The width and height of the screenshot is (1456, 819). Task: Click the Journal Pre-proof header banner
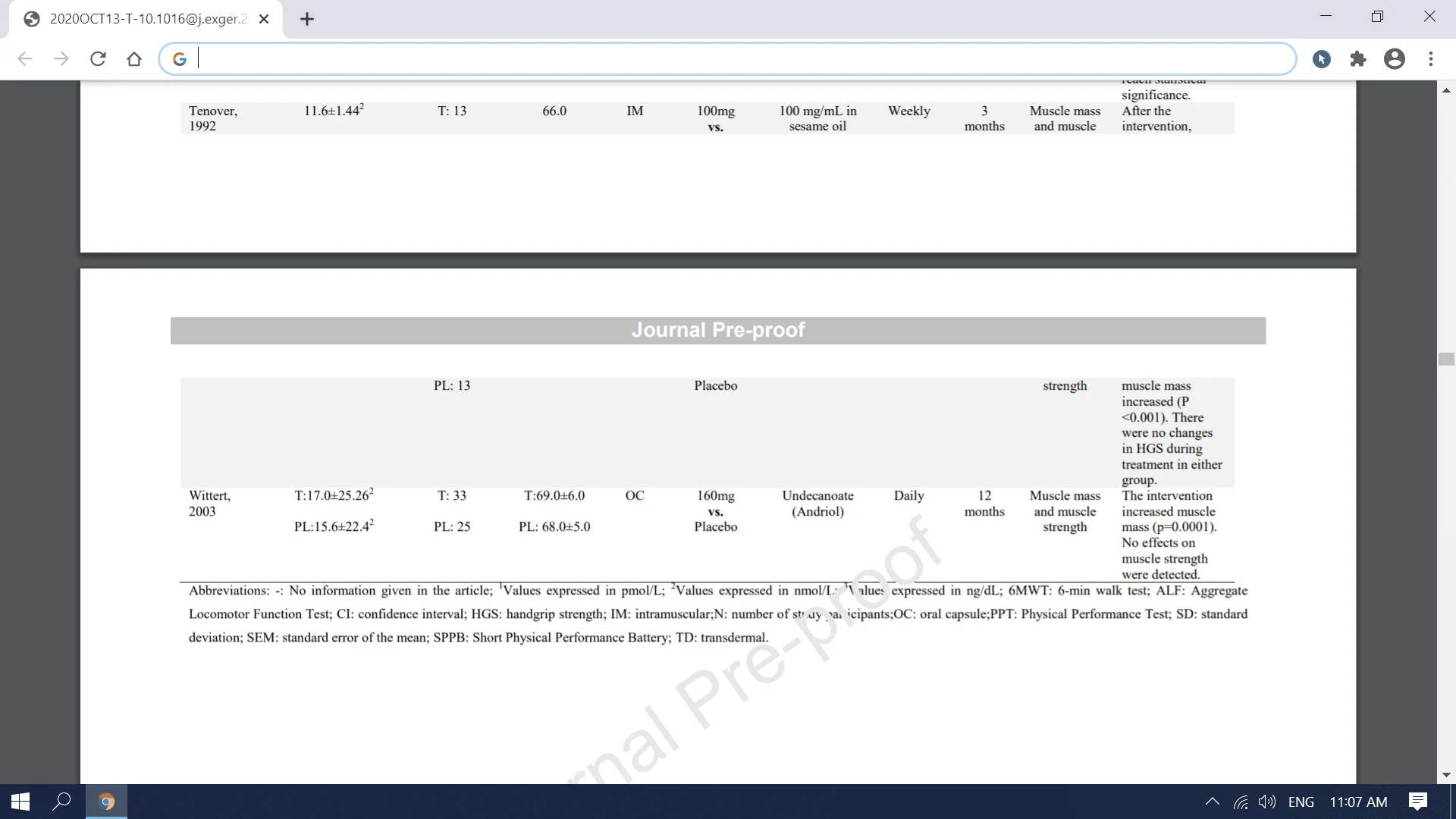[x=718, y=331]
